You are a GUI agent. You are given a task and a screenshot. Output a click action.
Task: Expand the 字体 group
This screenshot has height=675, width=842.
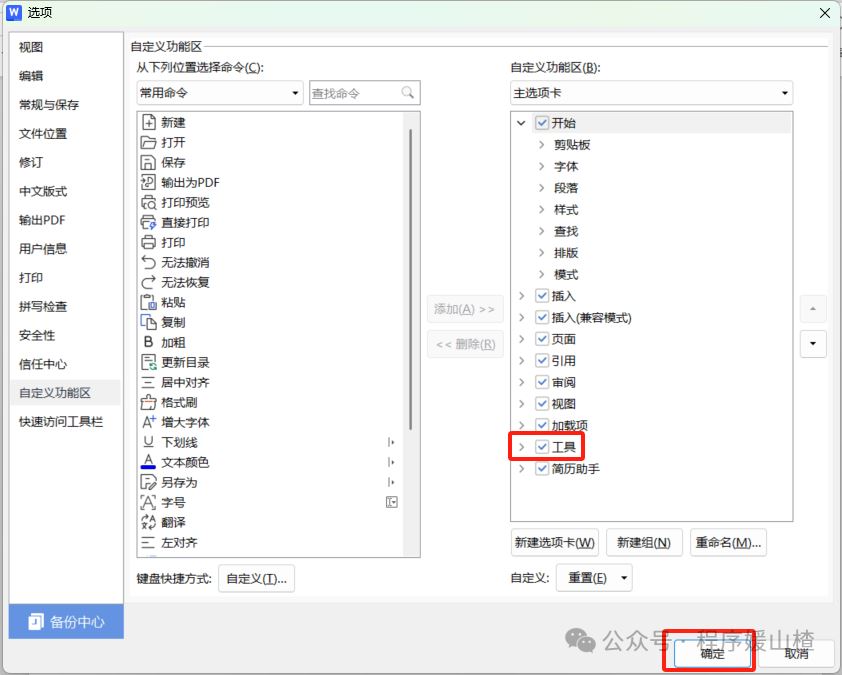[x=541, y=166]
